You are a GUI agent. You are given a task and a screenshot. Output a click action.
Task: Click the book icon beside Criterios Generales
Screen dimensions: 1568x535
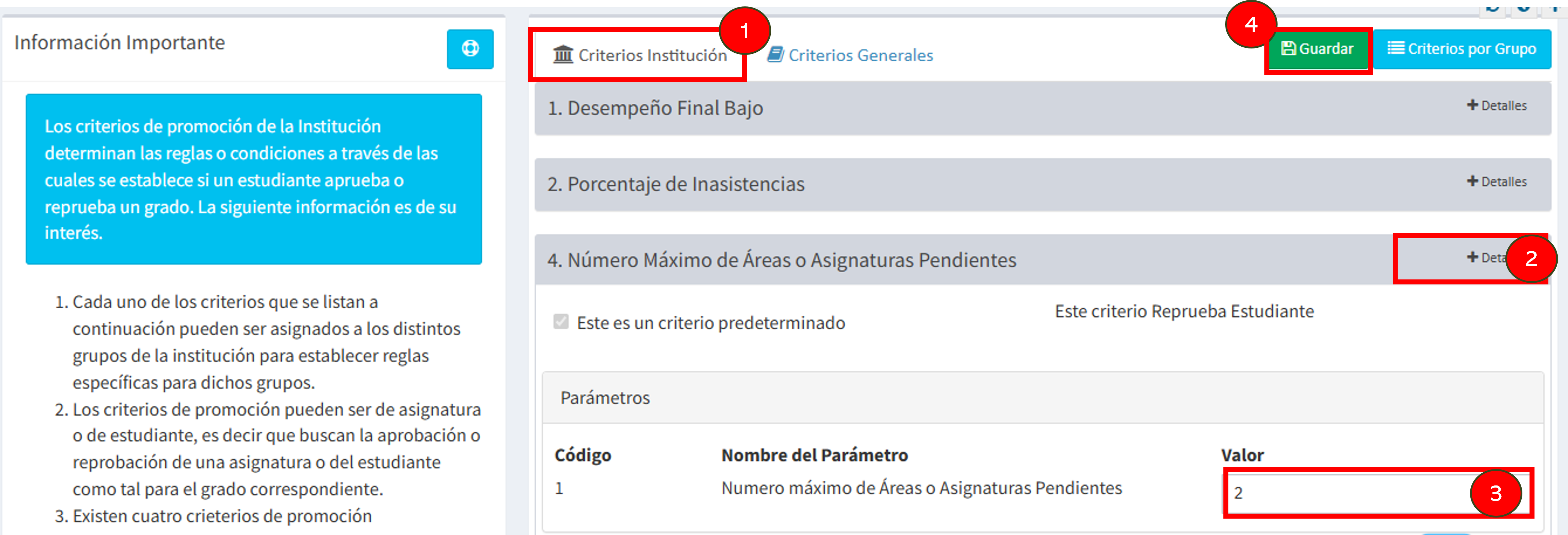click(x=775, y=55)
